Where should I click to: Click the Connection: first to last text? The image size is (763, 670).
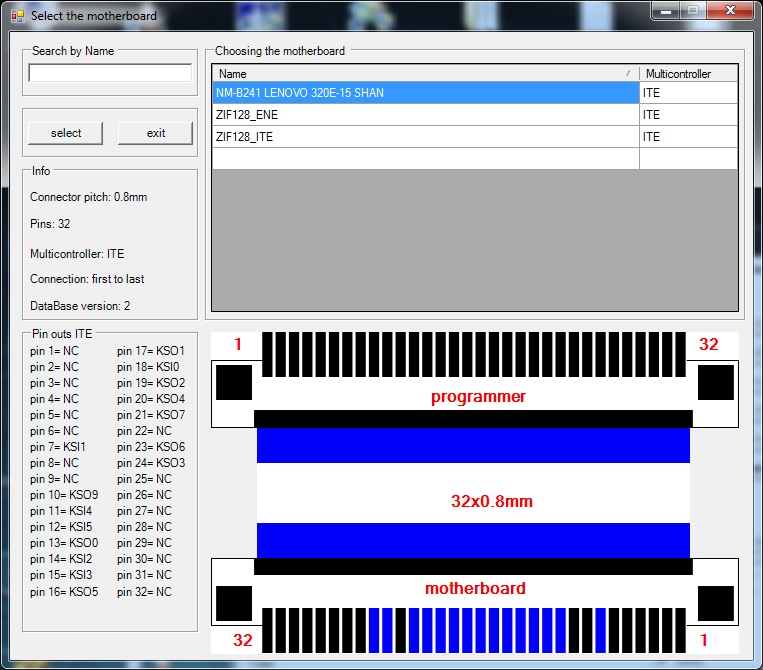point(87,279)
